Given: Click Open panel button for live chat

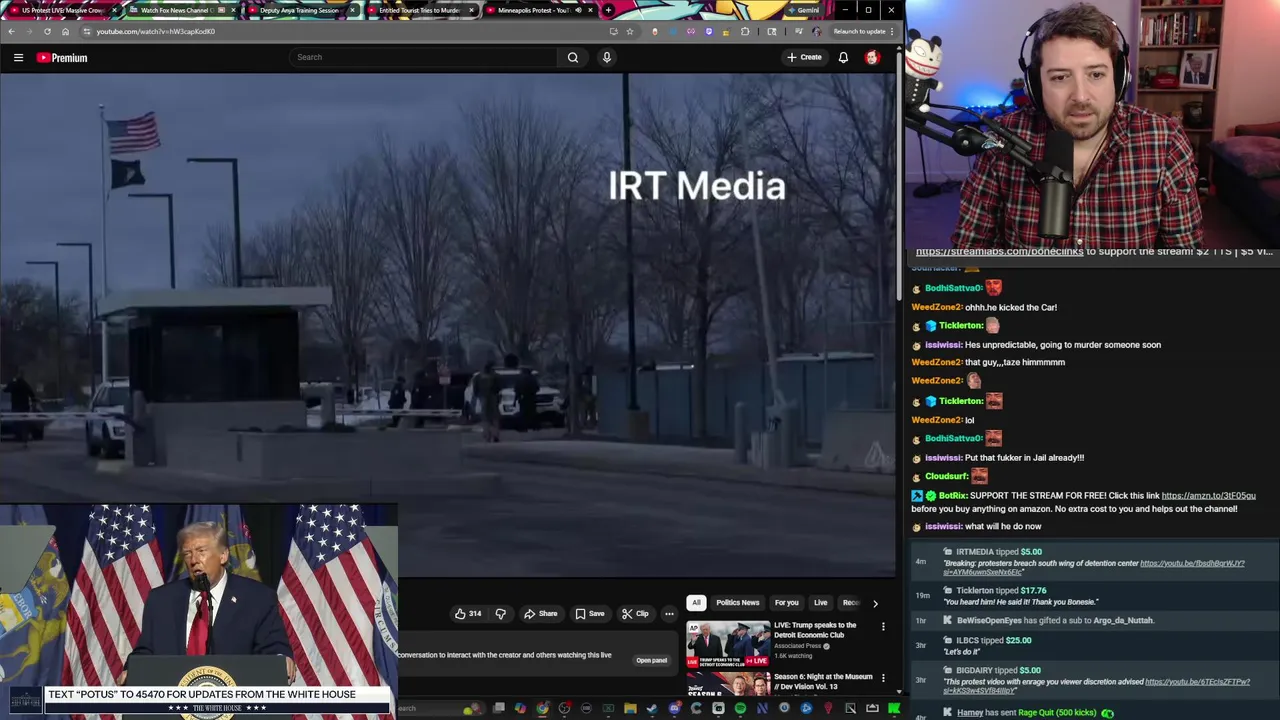Looking at the screenshot, I should pyautogui.click(x=651, y=660).
